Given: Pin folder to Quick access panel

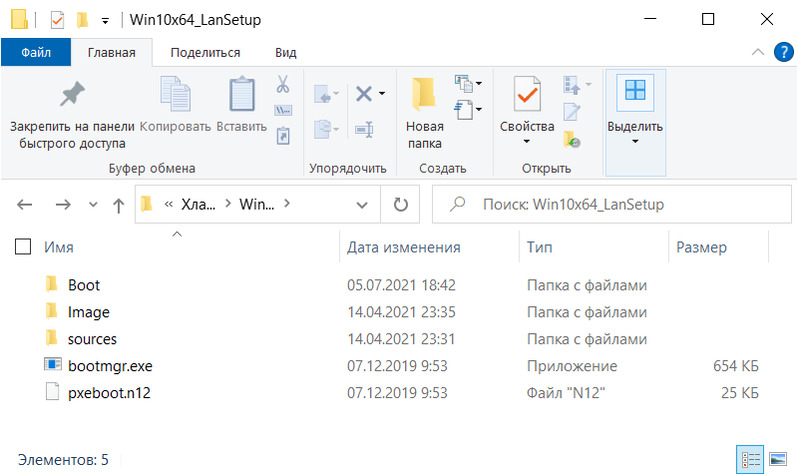Looking at the screenshot, I should [x=72, y=113].
